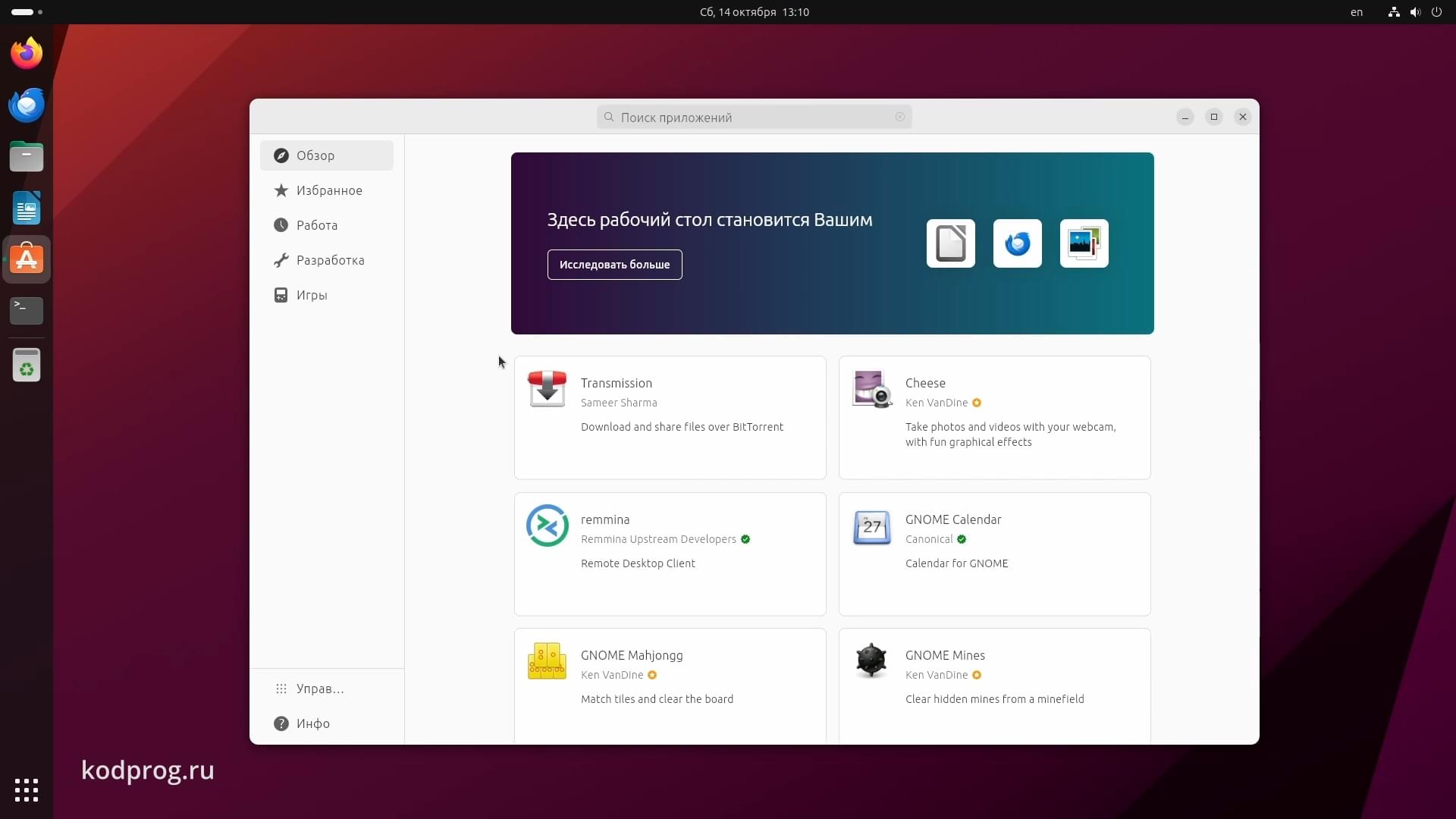
Task: Click the Transmission app icon
Action: (x=547, y=388)
